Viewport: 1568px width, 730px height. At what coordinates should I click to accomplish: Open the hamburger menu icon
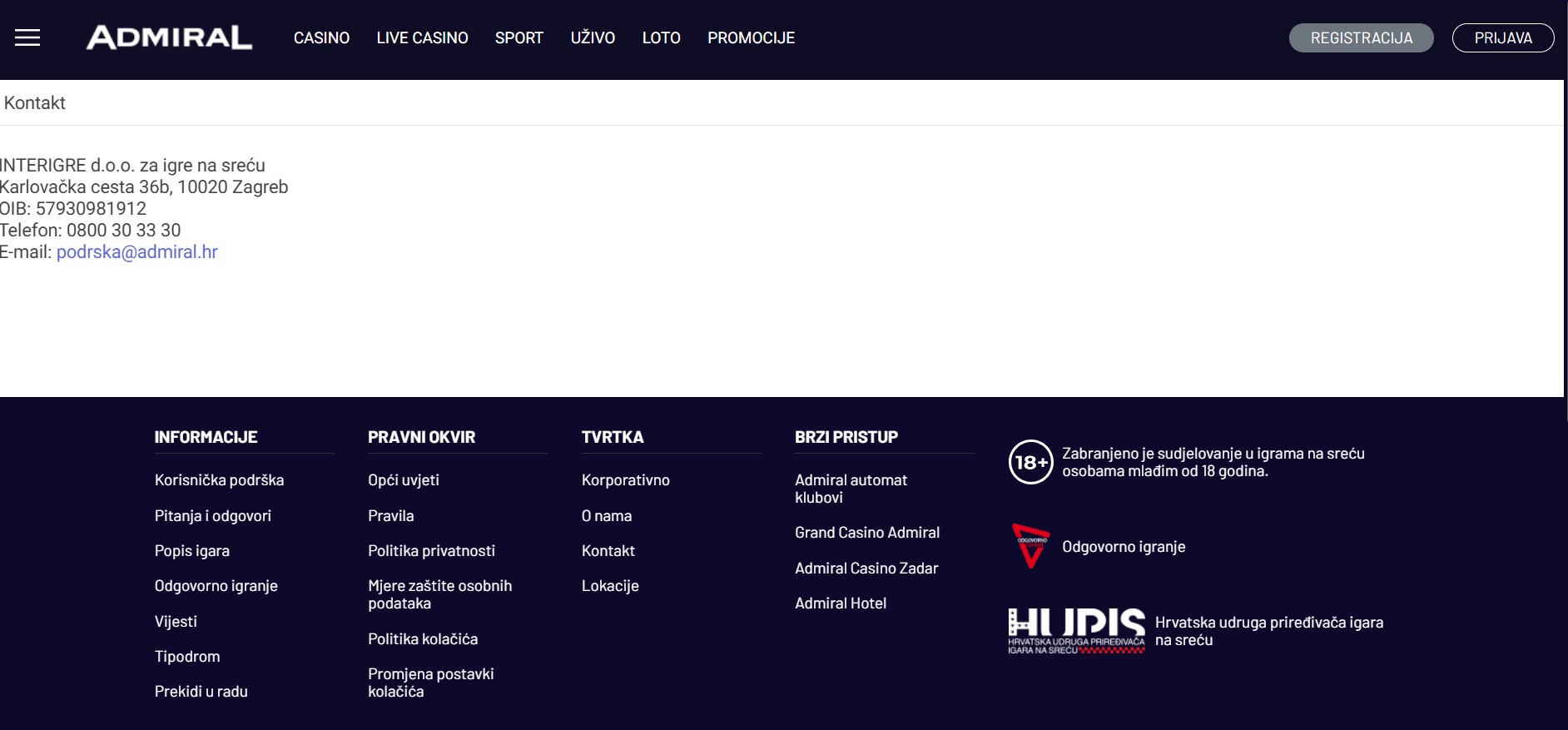[27, 37]
